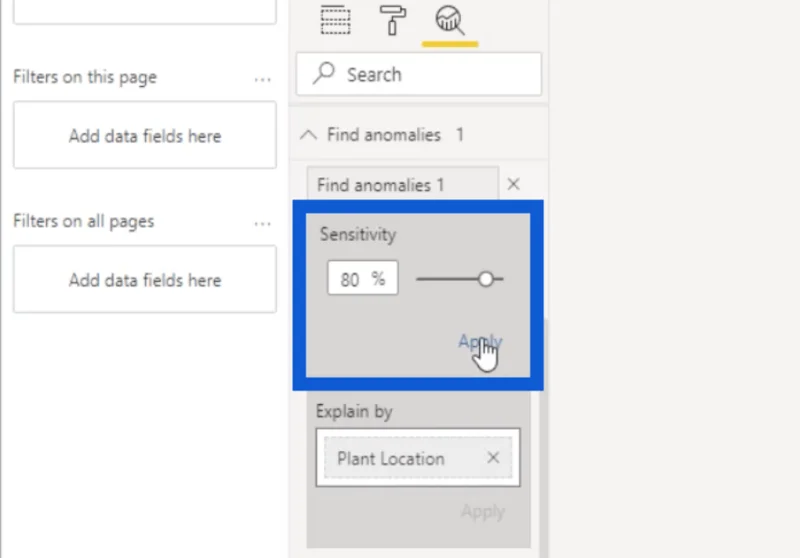The image size is (800, 558).
Task: Click the Sensitivity slider handle
Action: tap(486, 279)
